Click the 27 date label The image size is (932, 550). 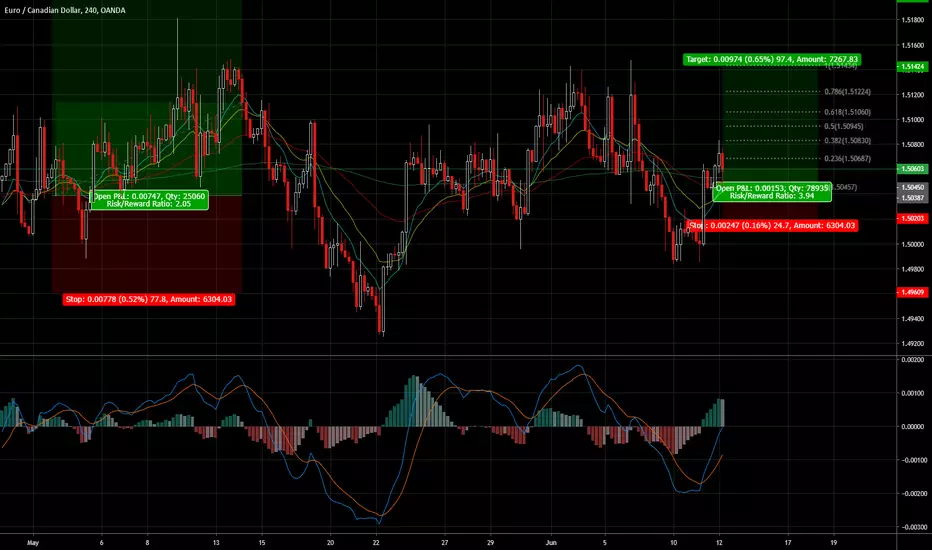coord(445,543)
